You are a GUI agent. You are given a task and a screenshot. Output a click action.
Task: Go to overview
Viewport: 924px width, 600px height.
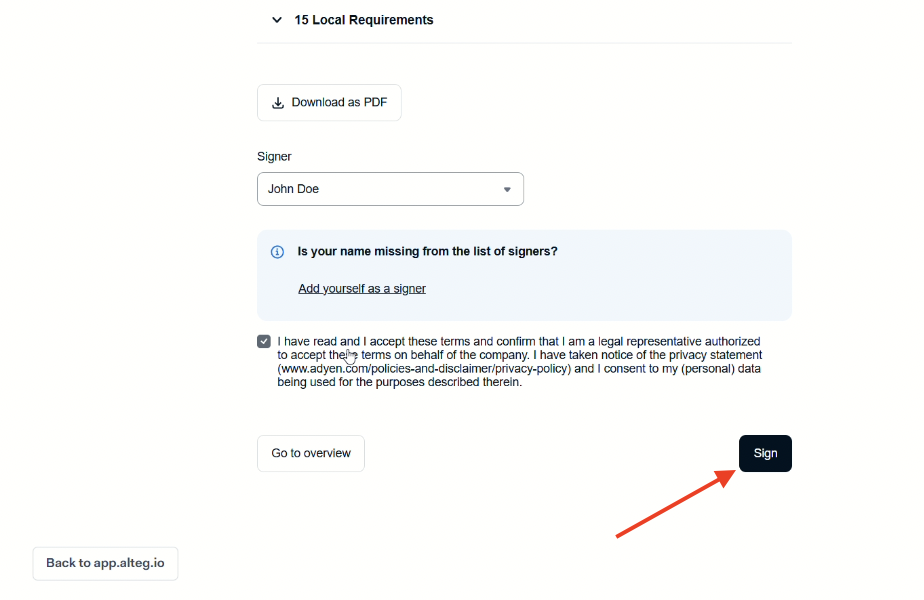(311, 453)
